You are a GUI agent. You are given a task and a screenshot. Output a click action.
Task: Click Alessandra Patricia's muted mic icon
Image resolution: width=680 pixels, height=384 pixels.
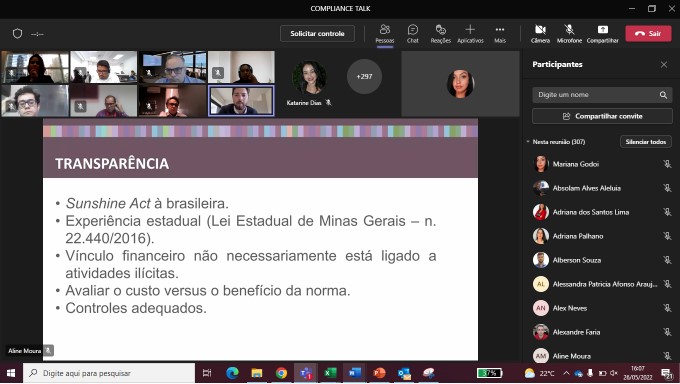(667, 284)
